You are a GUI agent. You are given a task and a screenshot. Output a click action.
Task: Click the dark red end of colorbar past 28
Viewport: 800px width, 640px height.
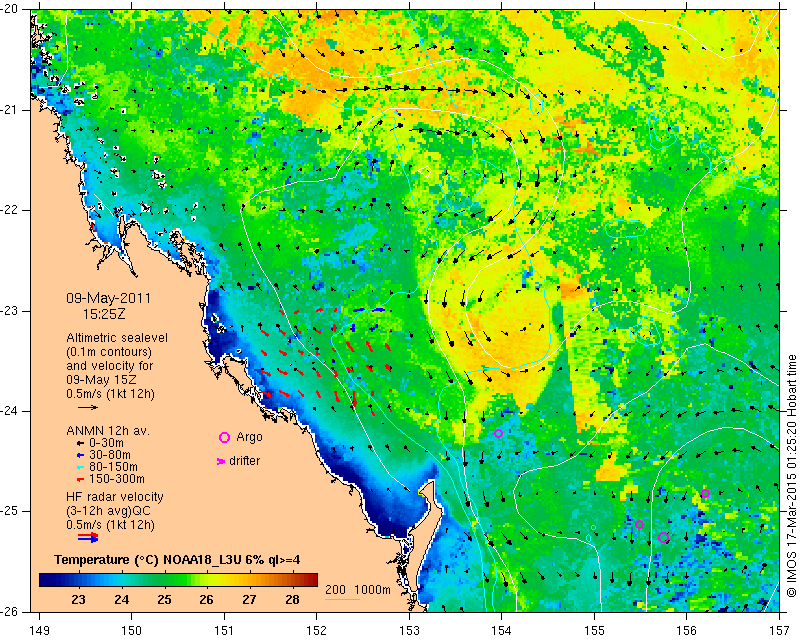click(310, 580)
